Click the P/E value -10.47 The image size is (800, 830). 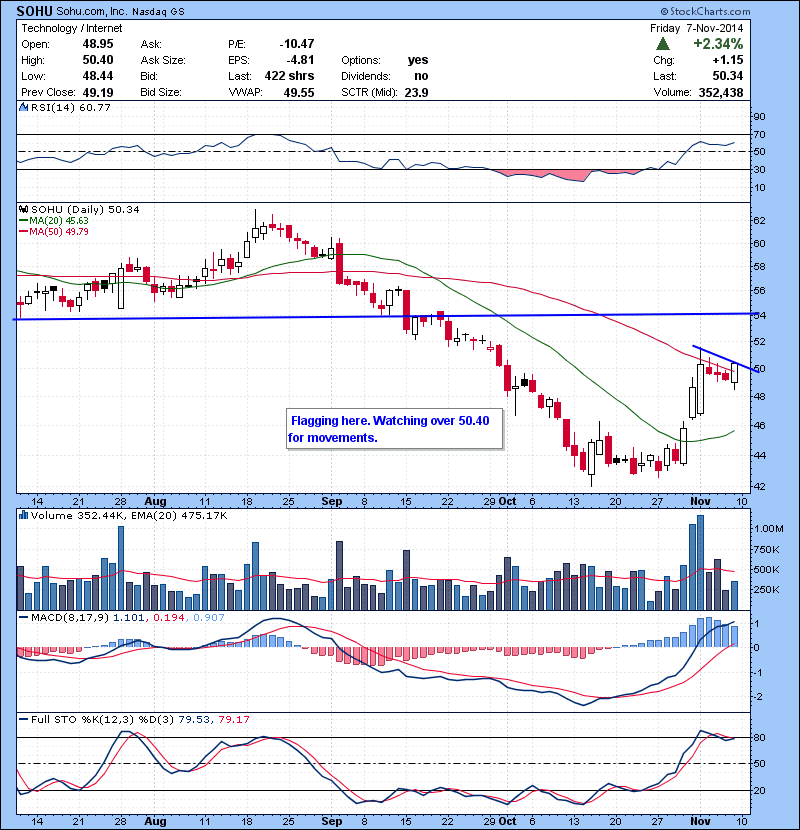click(296, 44)
